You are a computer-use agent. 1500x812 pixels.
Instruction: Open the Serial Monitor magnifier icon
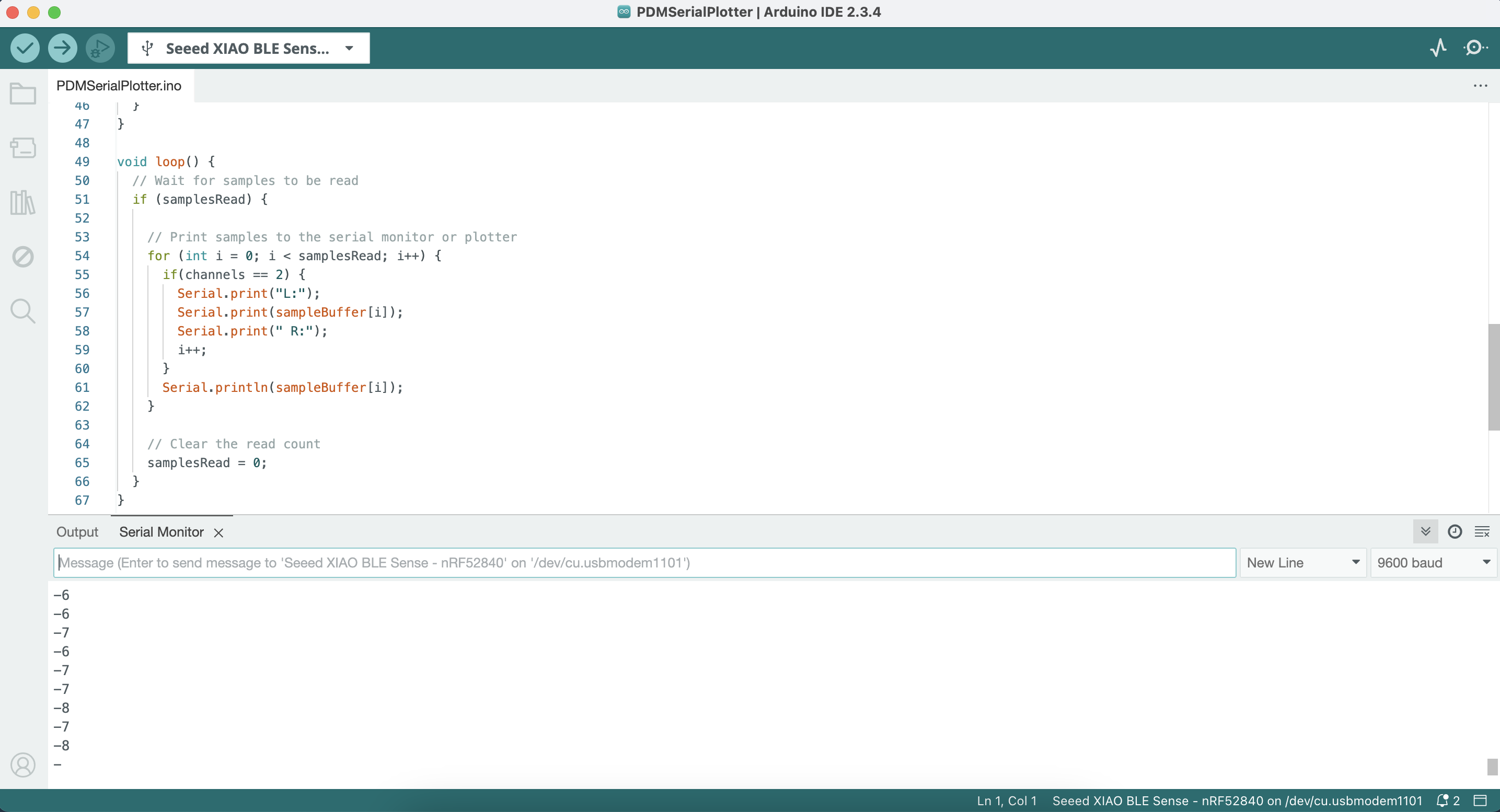click(x=1475, y=48)
